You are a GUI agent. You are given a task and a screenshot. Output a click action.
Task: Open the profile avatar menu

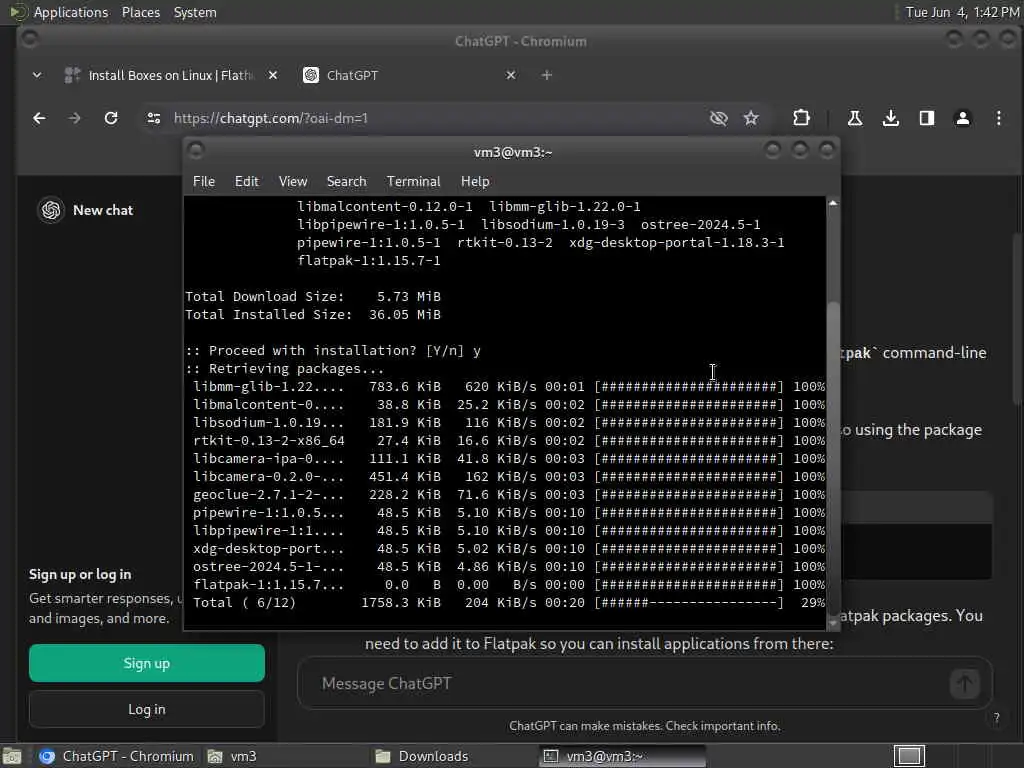(963, 118)
